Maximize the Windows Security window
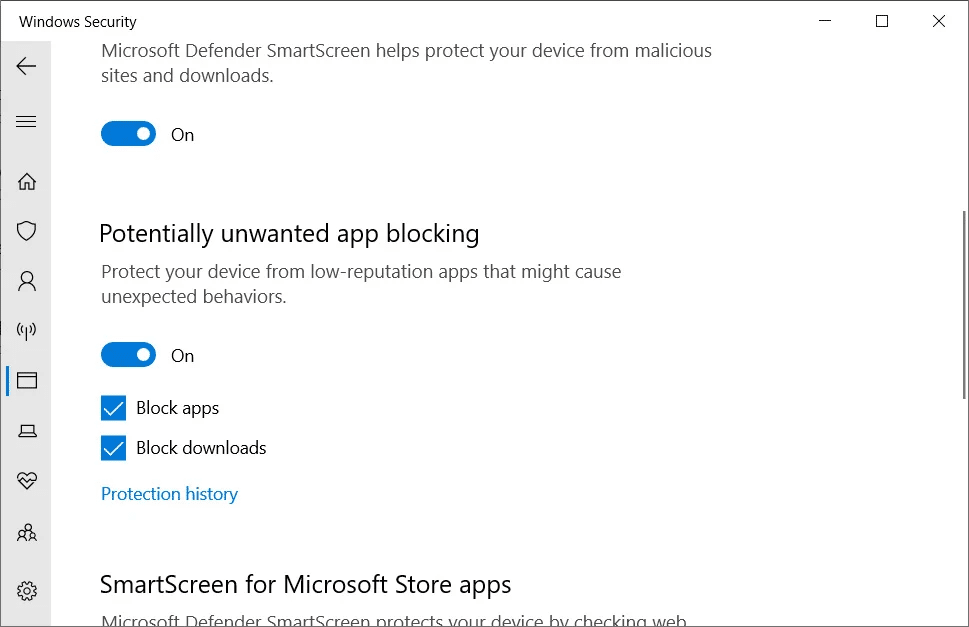The width and height of the screenshot is (969, 627). click(x=882, y=21)
